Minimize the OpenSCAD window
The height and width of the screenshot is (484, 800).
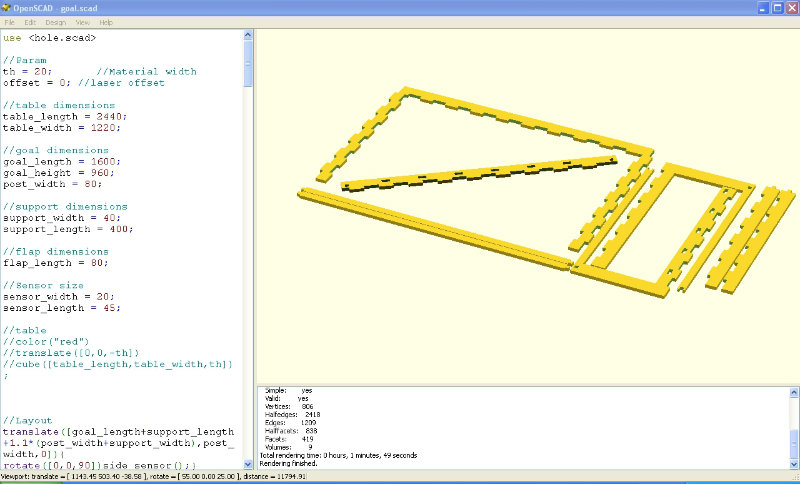[x=762, y=8]
